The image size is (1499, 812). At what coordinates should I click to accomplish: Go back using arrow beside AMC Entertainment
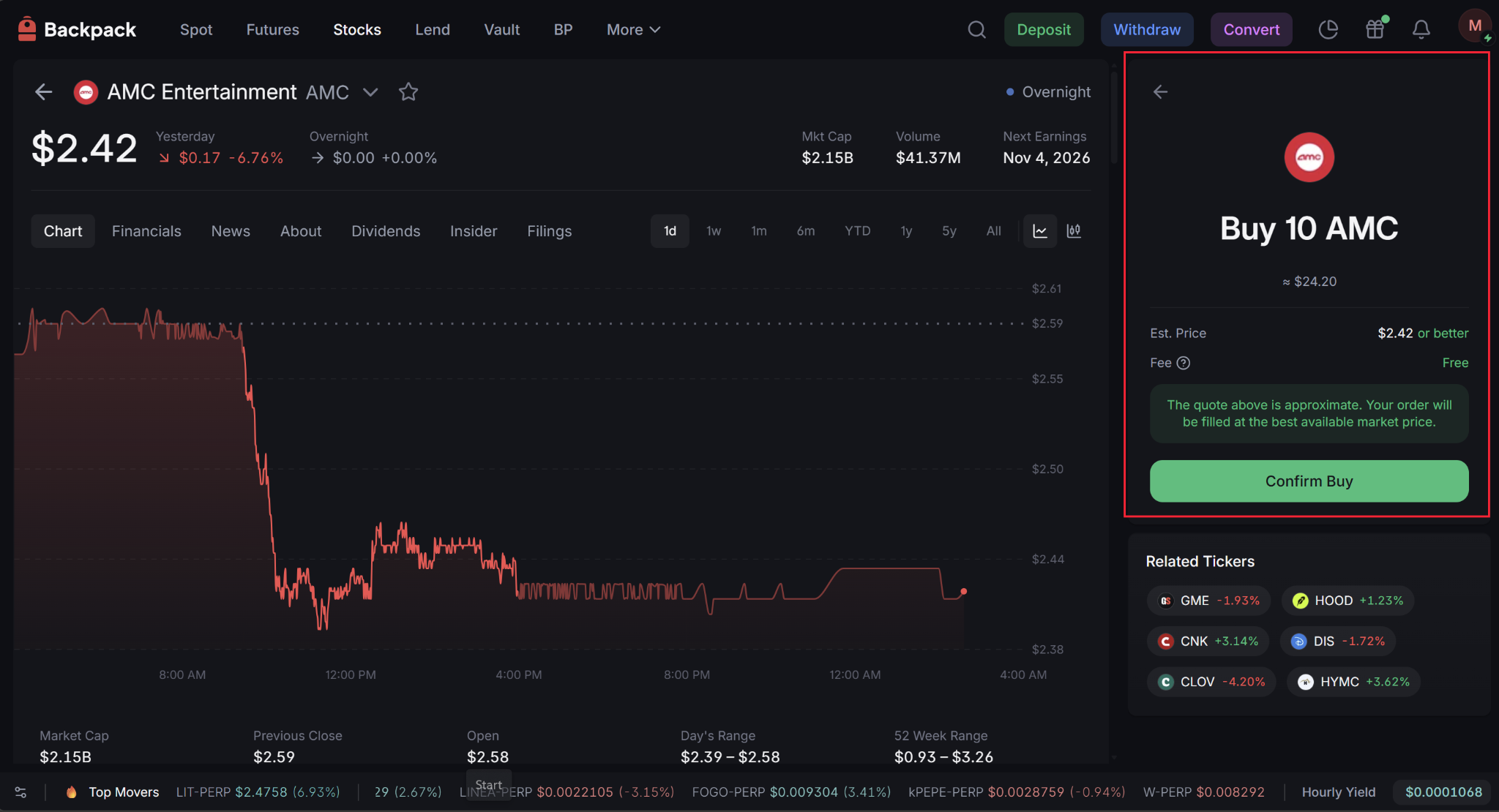tap(44, 92)
